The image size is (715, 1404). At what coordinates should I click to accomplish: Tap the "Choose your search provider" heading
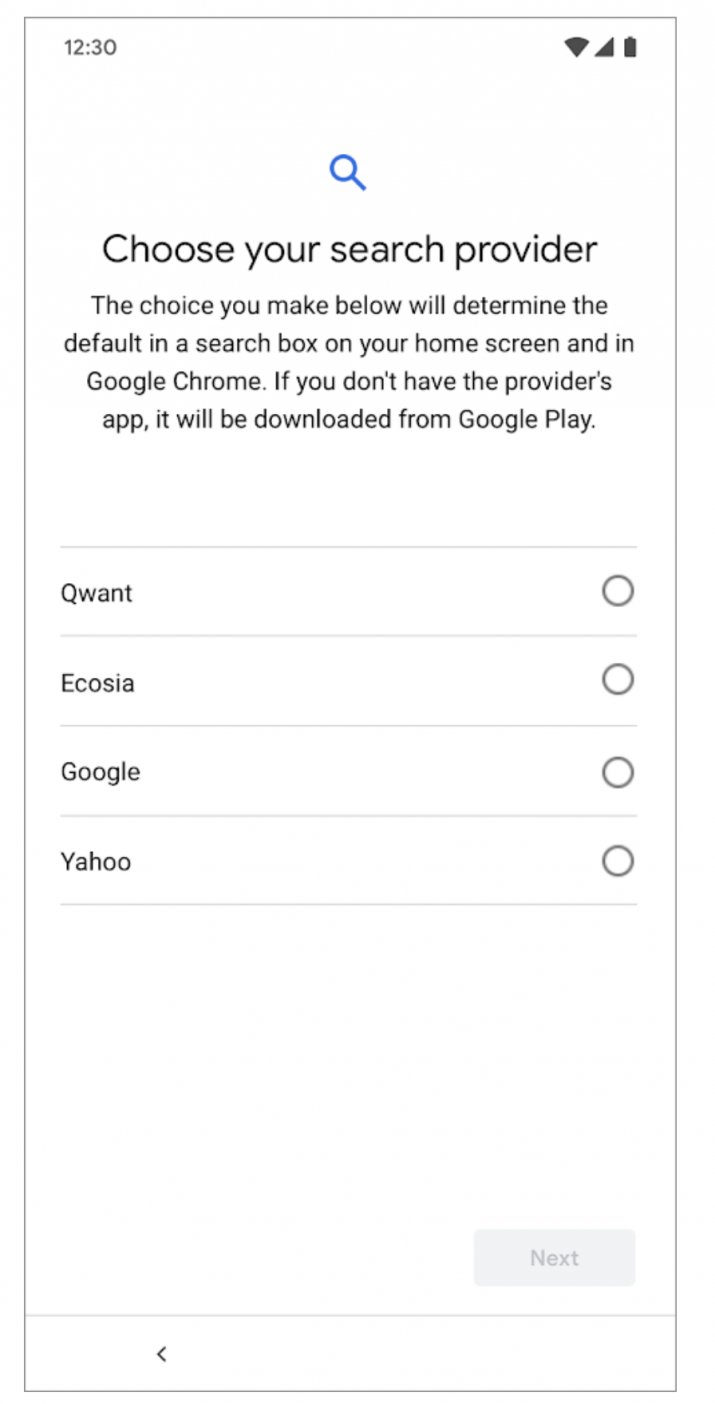tap(350, 248)
